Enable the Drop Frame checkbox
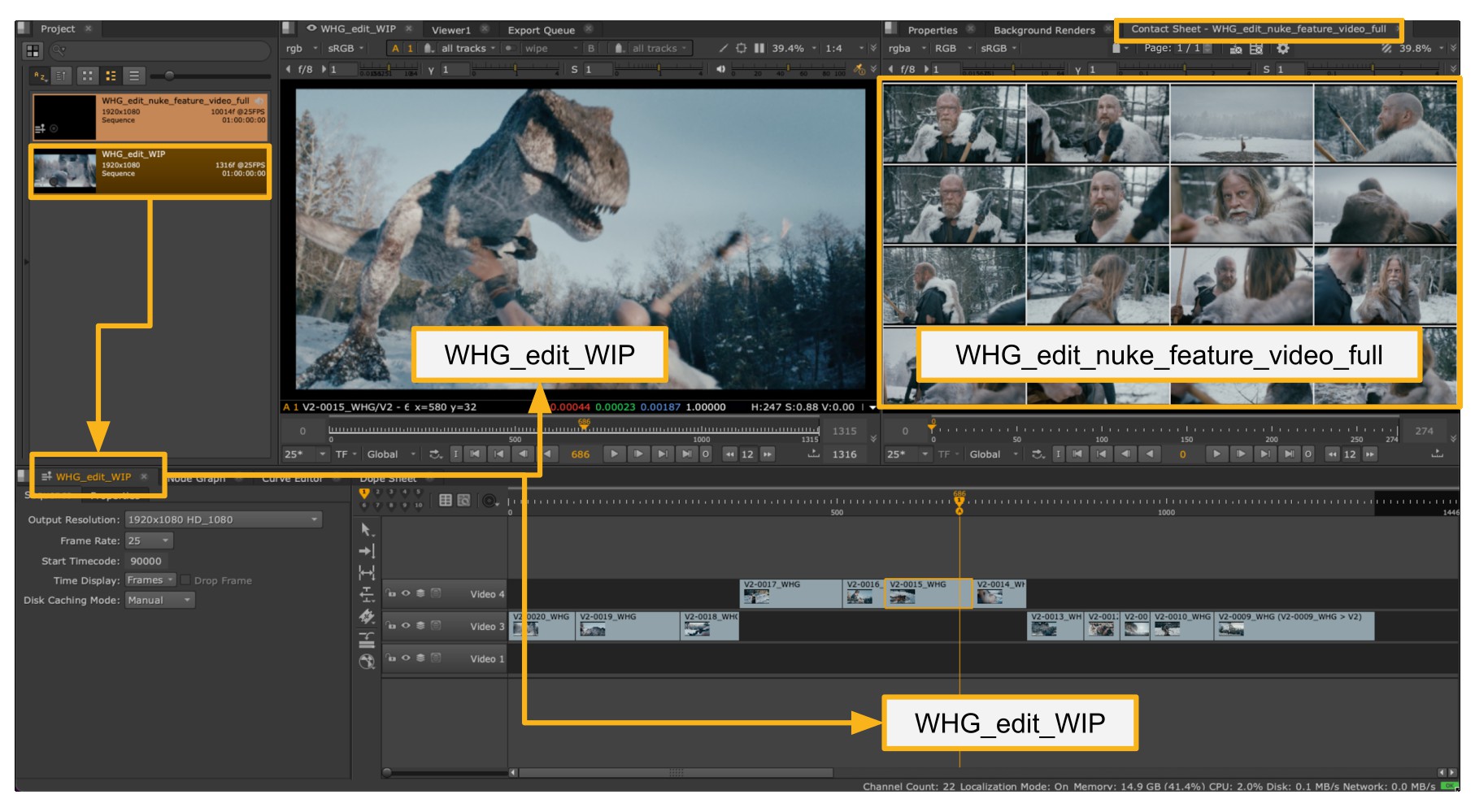This screenshot has width=1475, height=812. [x=185, y=580]
